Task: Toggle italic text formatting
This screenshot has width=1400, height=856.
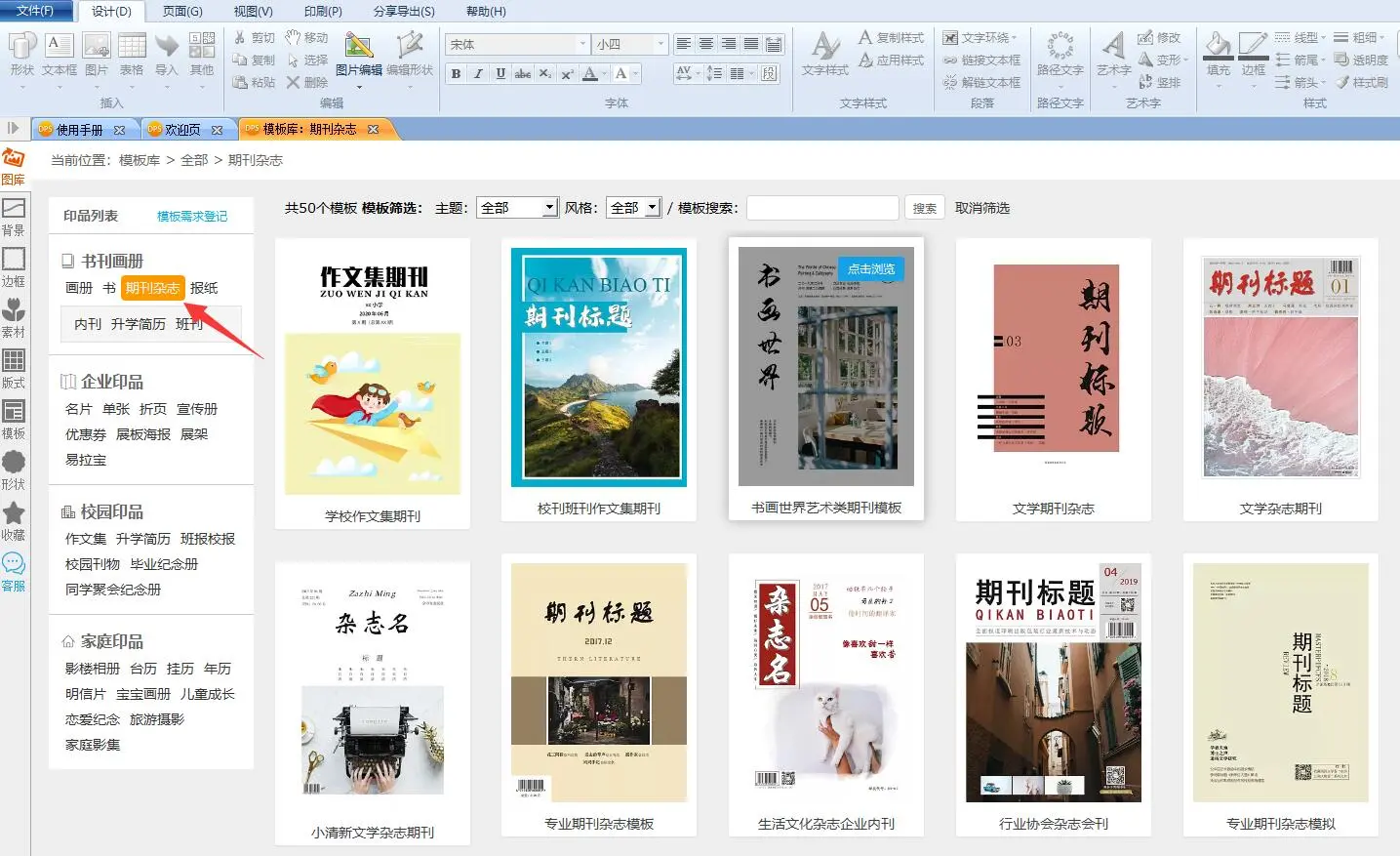Action: pyautogui.click(x=478, y=74)
